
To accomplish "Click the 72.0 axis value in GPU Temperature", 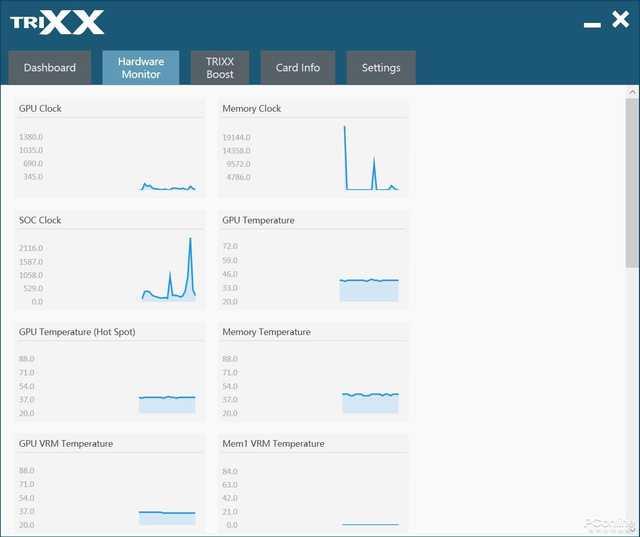I will click(x=230, y=246).
